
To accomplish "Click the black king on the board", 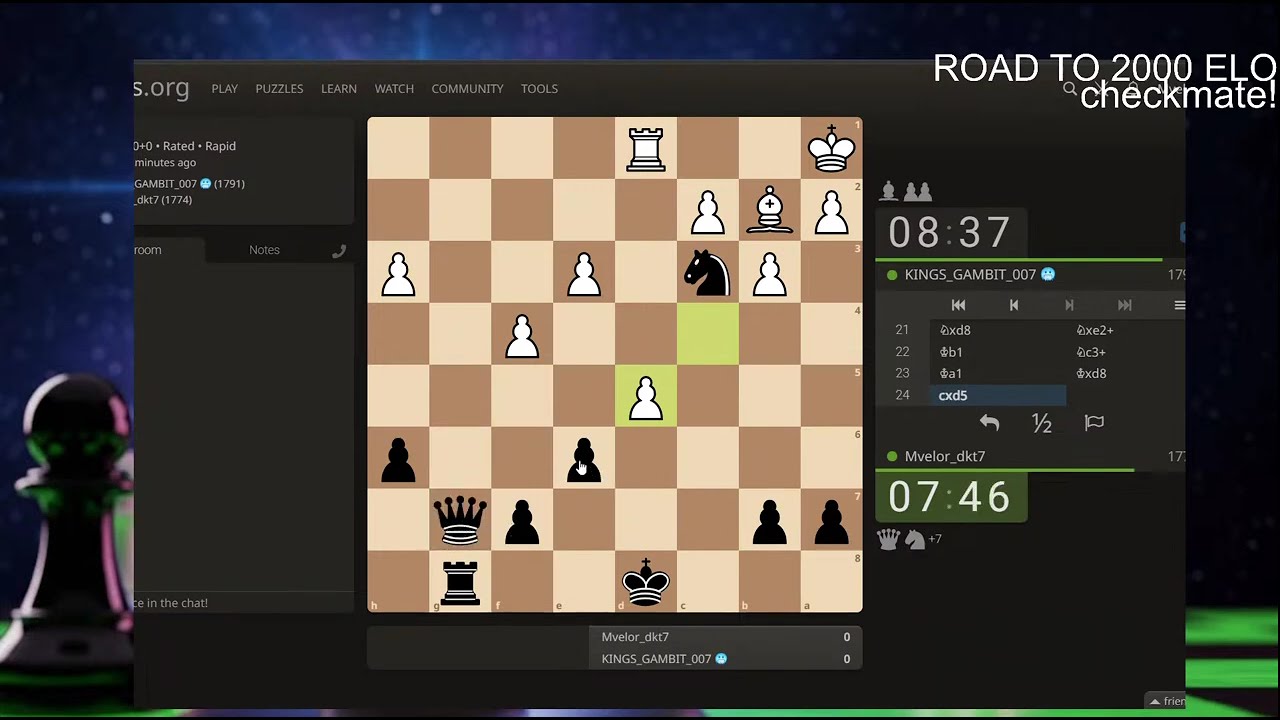I will [x=646, y=582].
